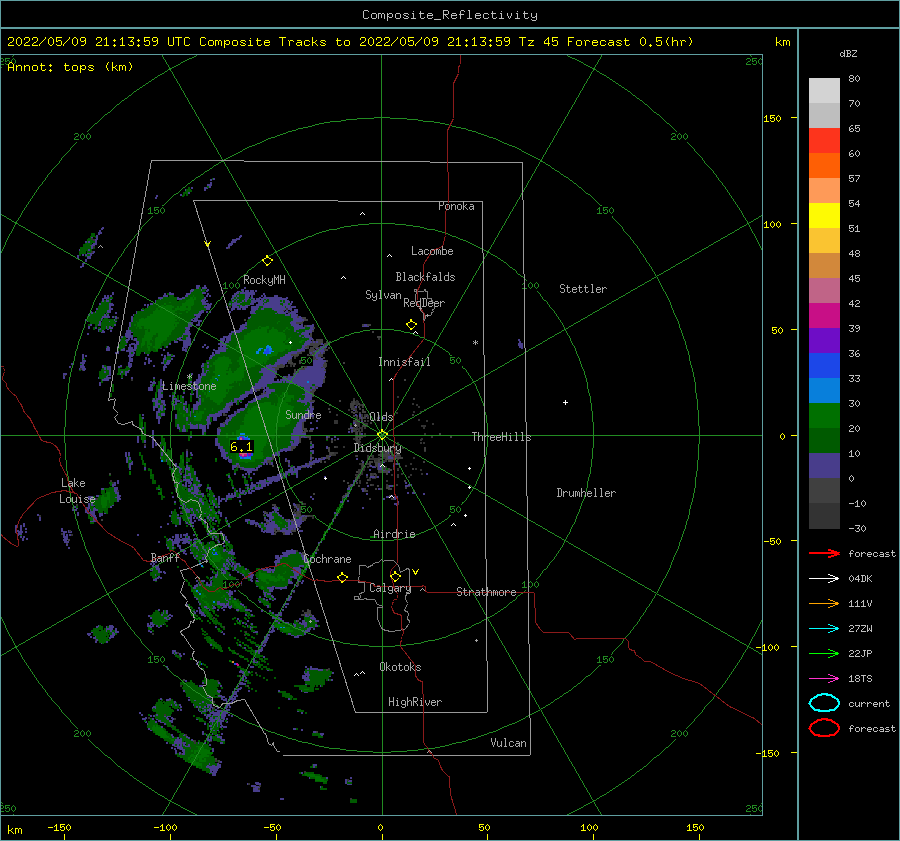
Task: Click yellow diamond marker below Cochrane
Action: [x=343, y=577]
